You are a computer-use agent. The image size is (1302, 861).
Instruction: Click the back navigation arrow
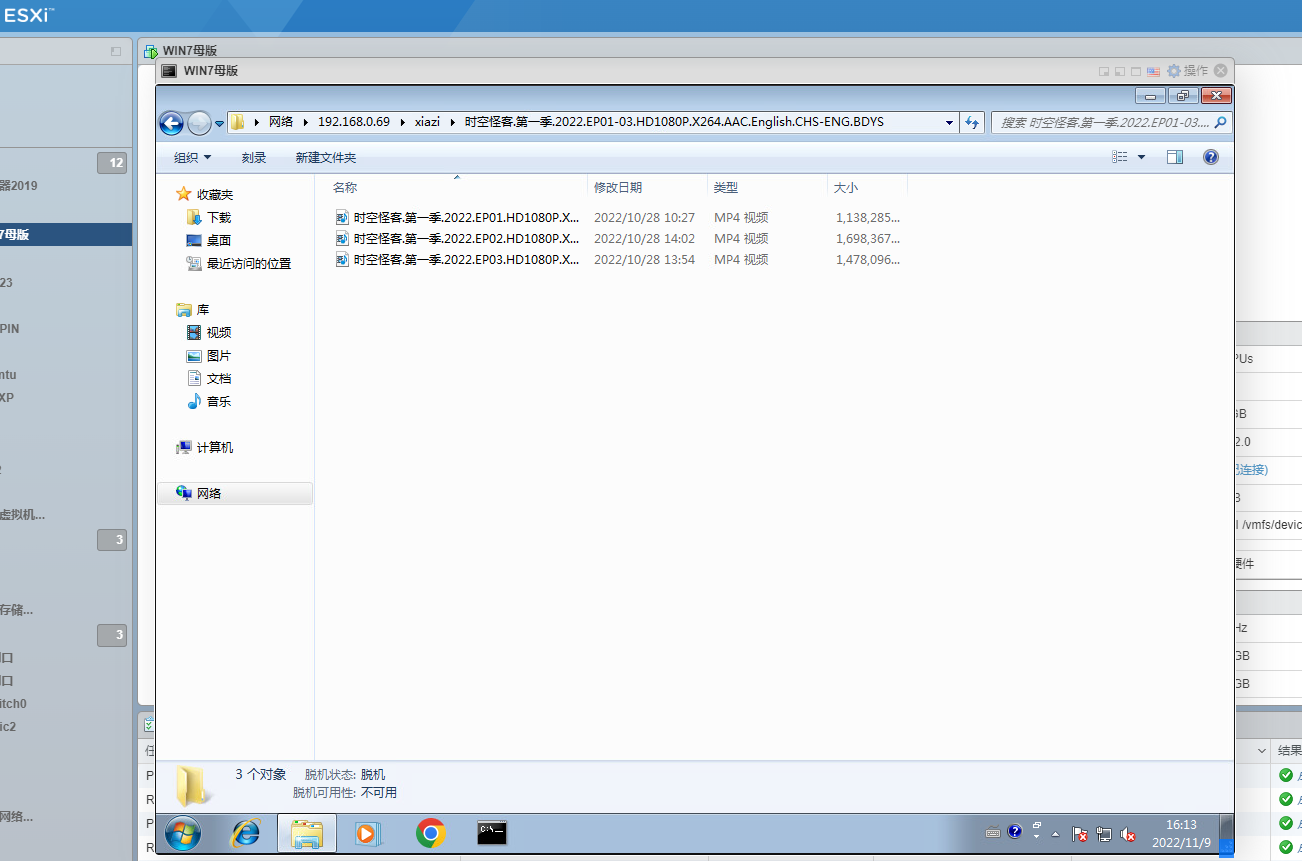(171, 121)
